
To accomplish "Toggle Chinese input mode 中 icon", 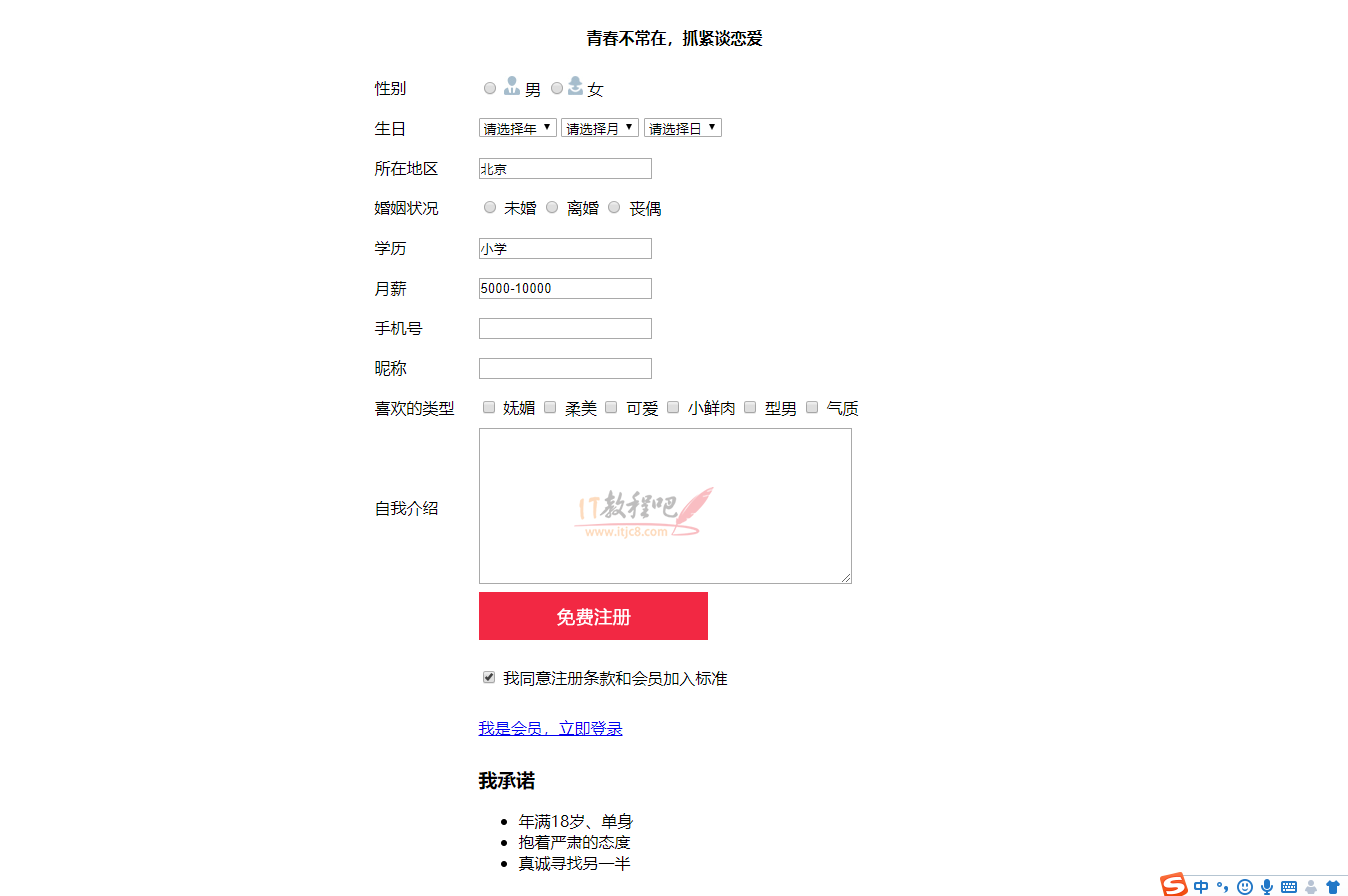I will point(1201,886).
